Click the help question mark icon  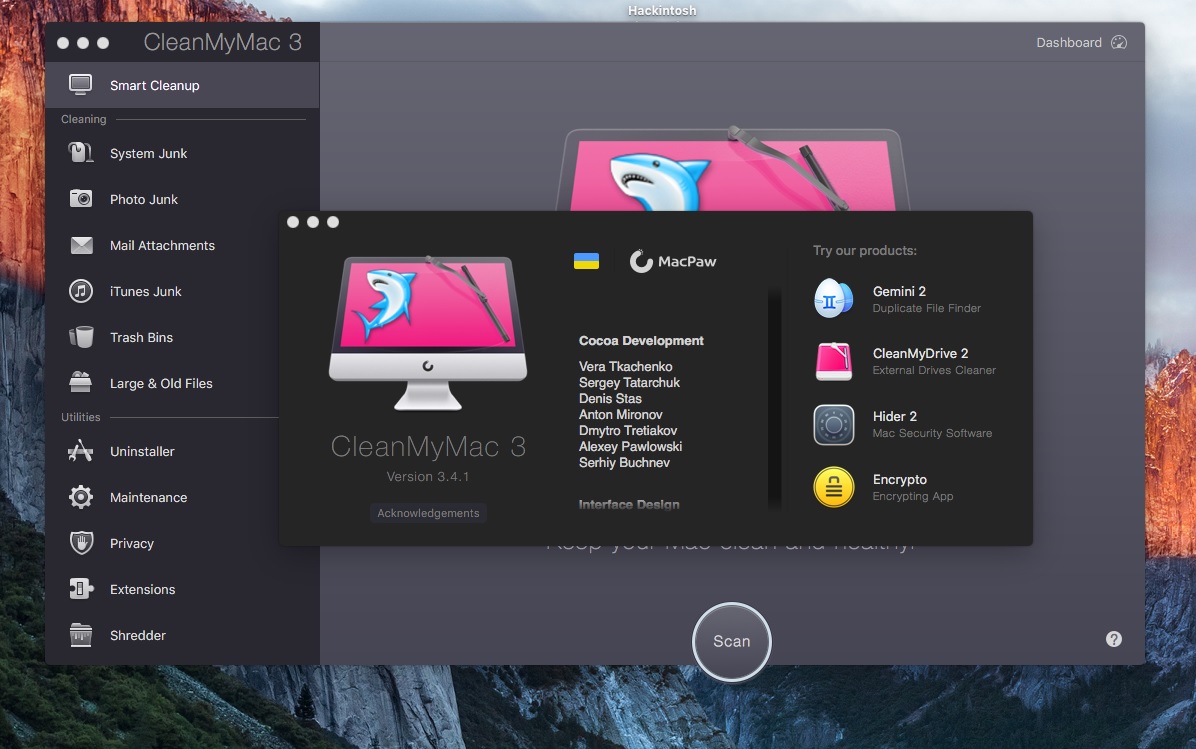pyautogui.click(x=1114, y=639)
